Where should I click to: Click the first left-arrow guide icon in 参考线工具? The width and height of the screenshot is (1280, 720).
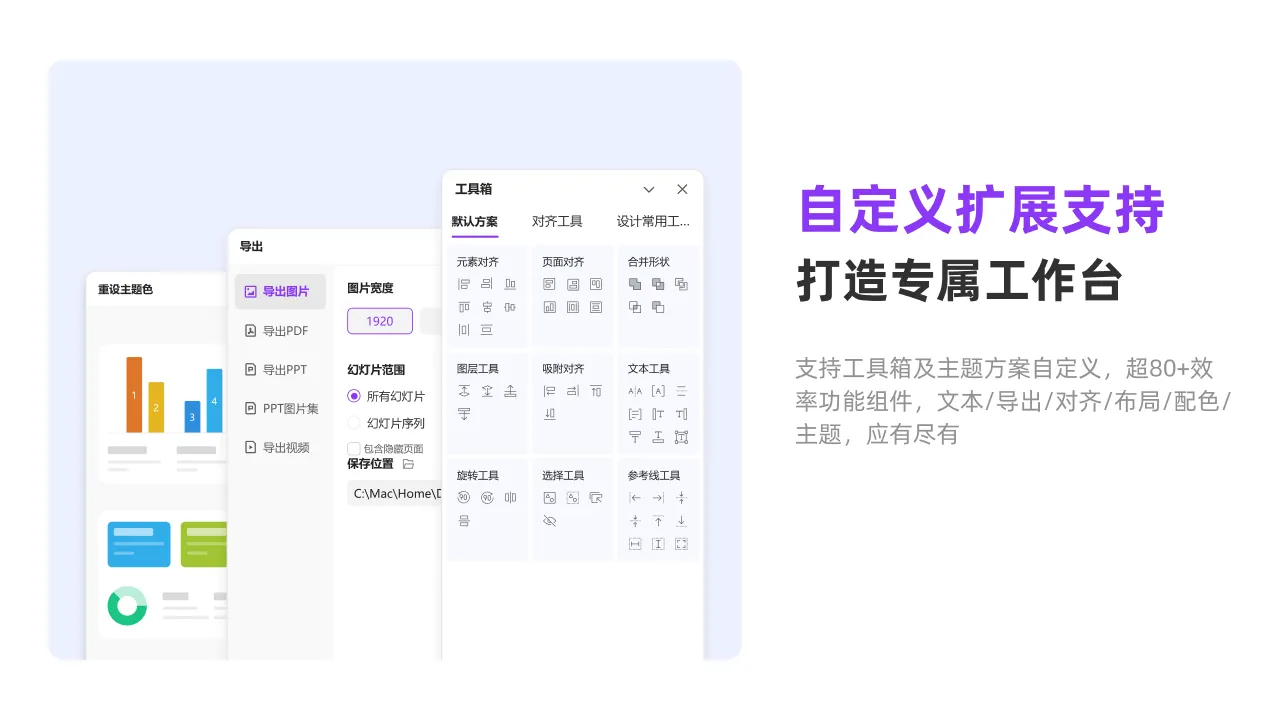635,498
